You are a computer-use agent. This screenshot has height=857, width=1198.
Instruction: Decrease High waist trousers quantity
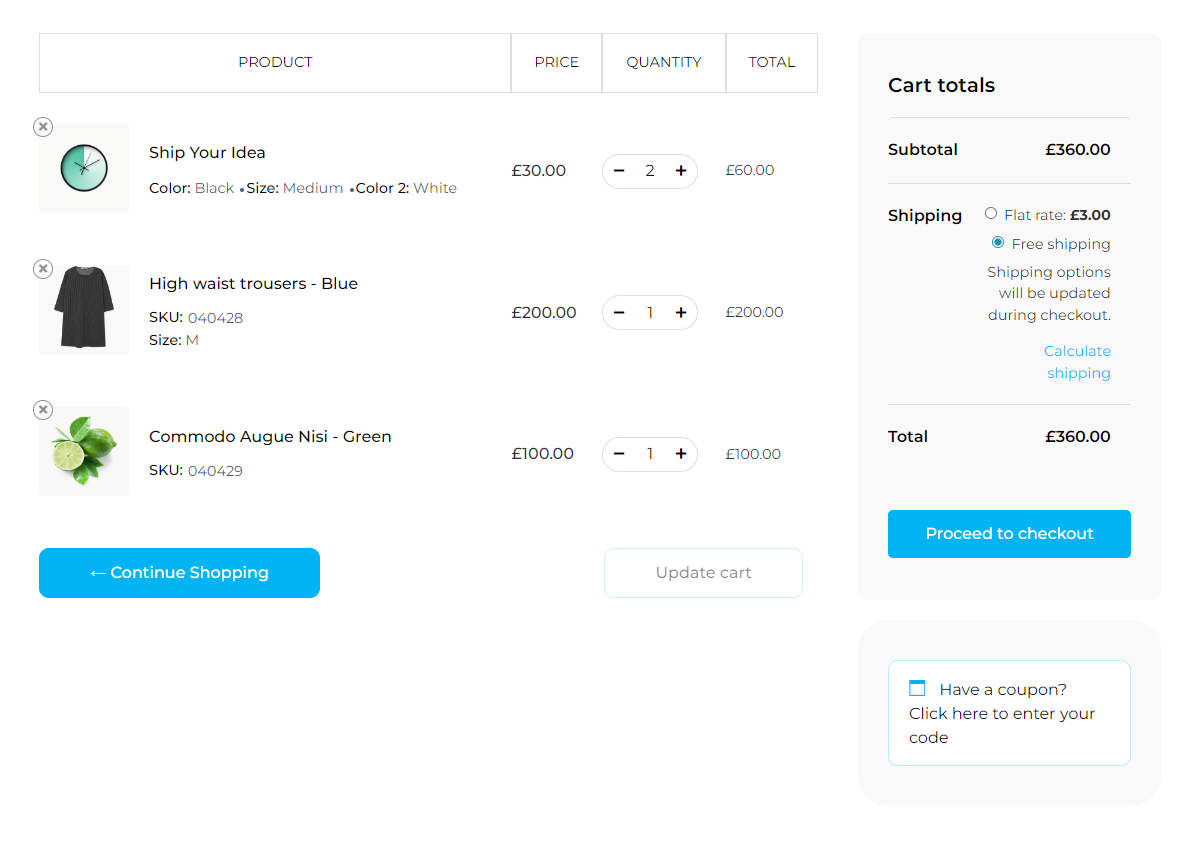pos(619,313)
